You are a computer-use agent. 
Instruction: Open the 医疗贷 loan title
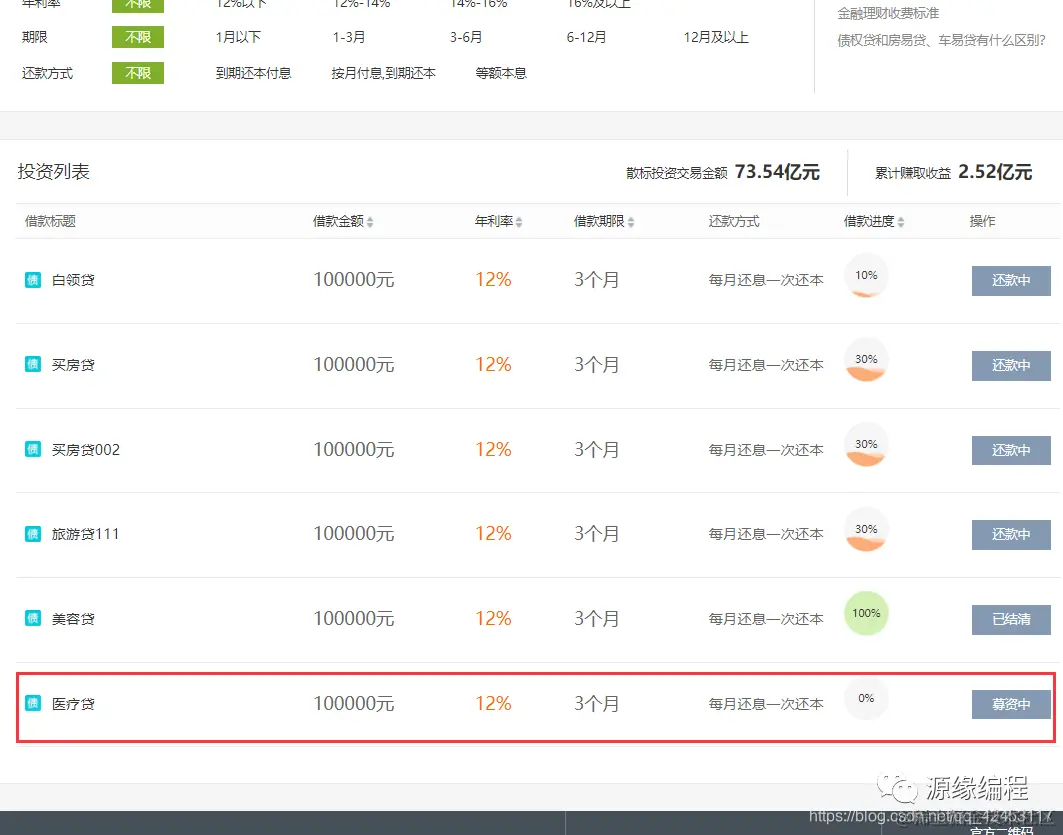pyautogui.click(x=73, y=704)
